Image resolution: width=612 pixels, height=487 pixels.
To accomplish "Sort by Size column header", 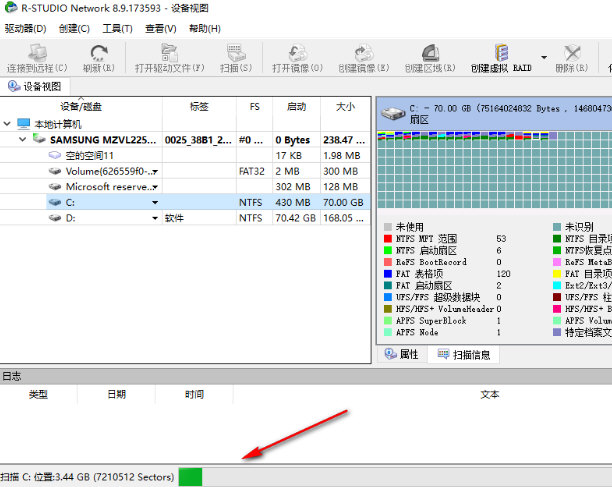I will pyautogui.click(x=345, y=107).
